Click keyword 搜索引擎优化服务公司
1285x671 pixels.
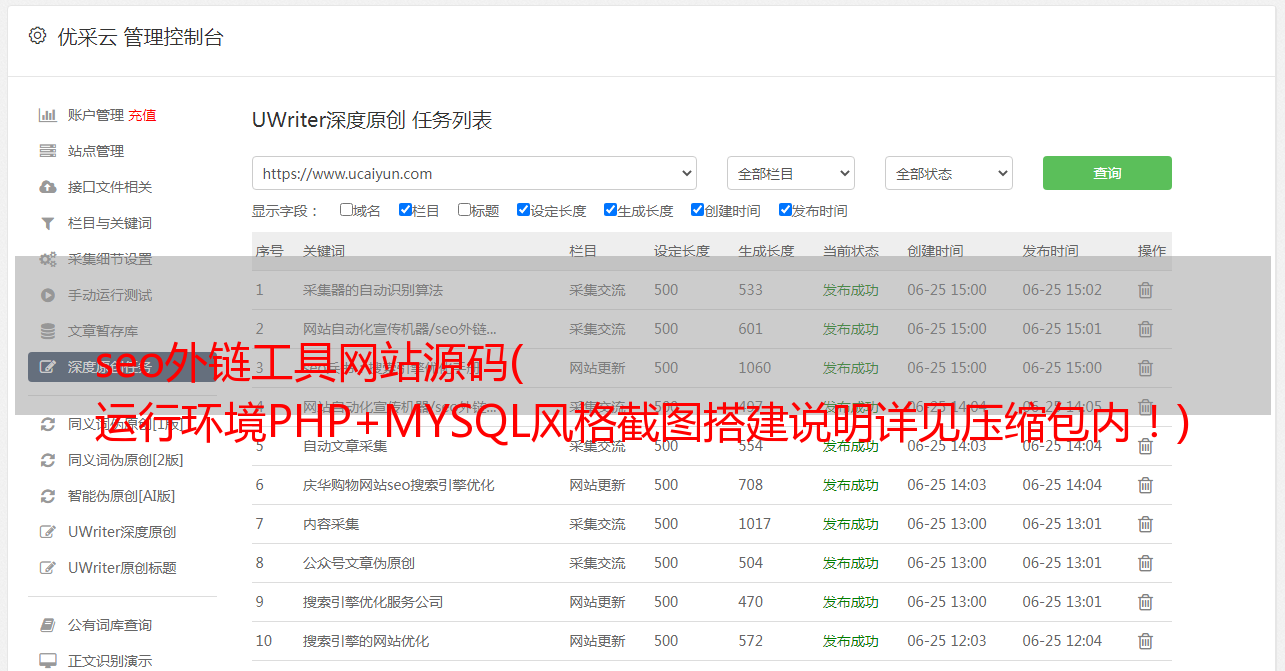(373, 602)
